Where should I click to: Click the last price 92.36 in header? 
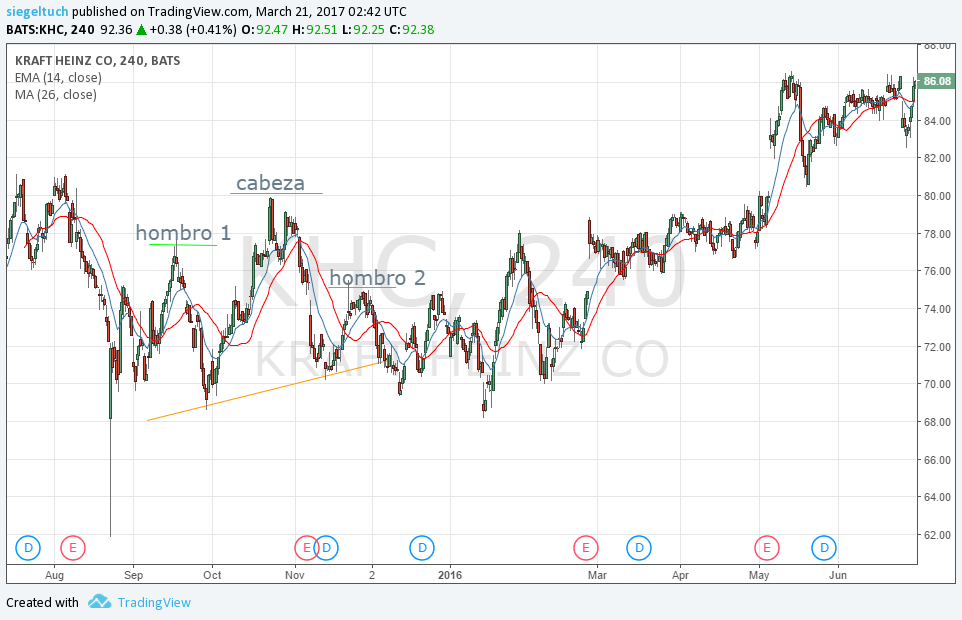click(117, 29)
